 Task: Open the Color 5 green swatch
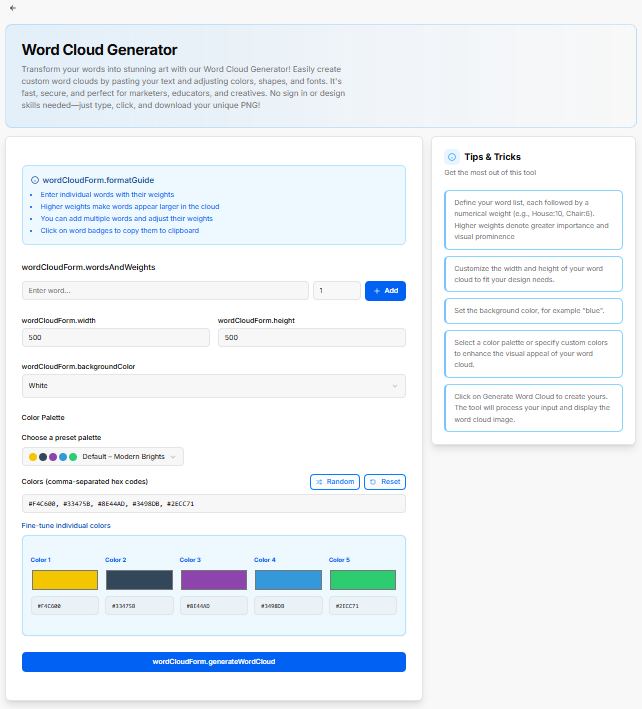click(363, 580)
